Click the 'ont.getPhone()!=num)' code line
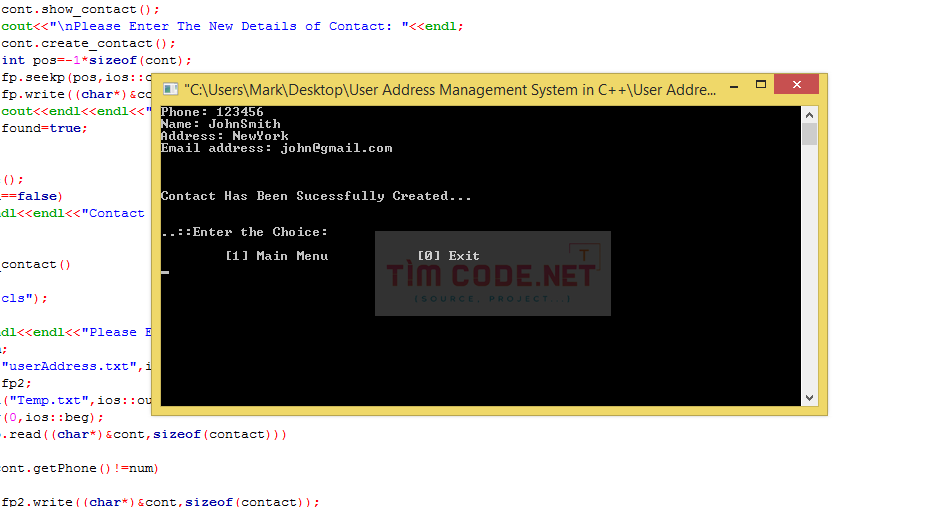Screen dimensions: 946x507 point(79,468)
